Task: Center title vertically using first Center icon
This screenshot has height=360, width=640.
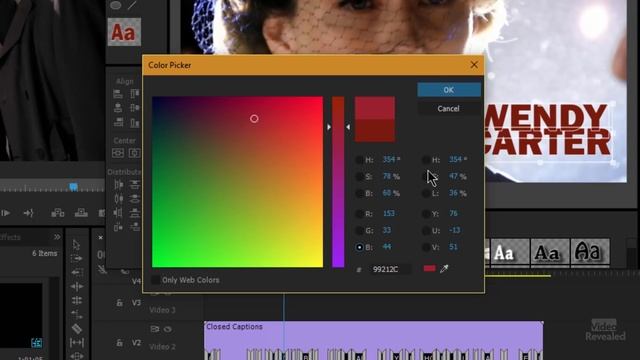Action: click(118, 153)
